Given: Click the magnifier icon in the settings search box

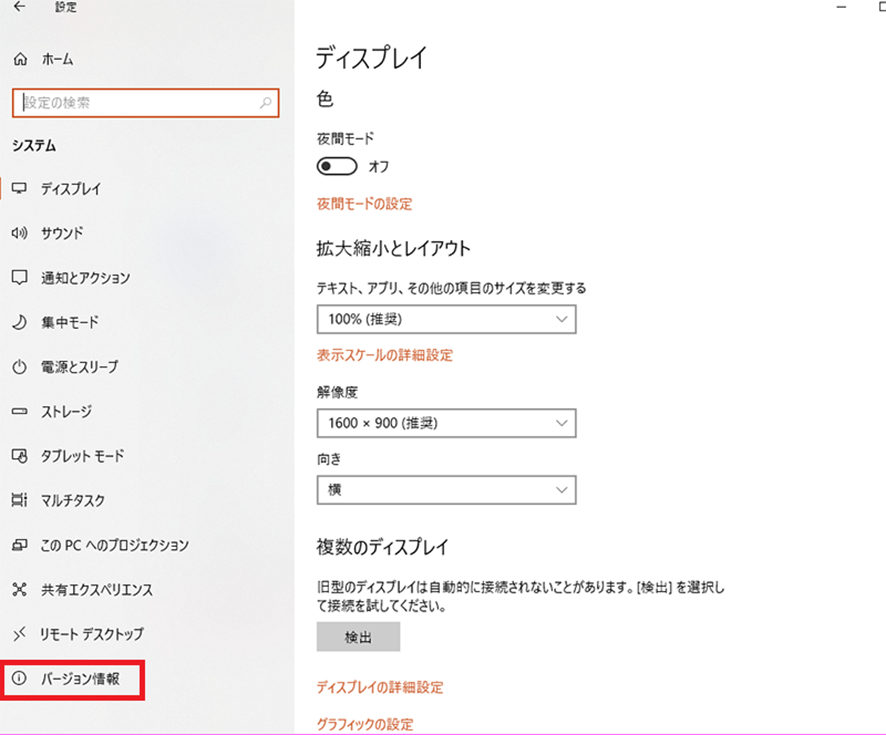Looking at the screenshot, I should click(266, 102).
